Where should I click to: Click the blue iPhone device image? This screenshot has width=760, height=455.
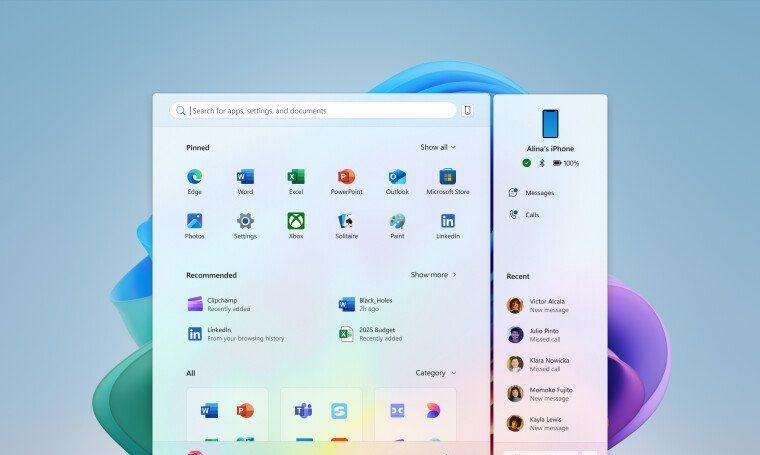tap(550, 124)
